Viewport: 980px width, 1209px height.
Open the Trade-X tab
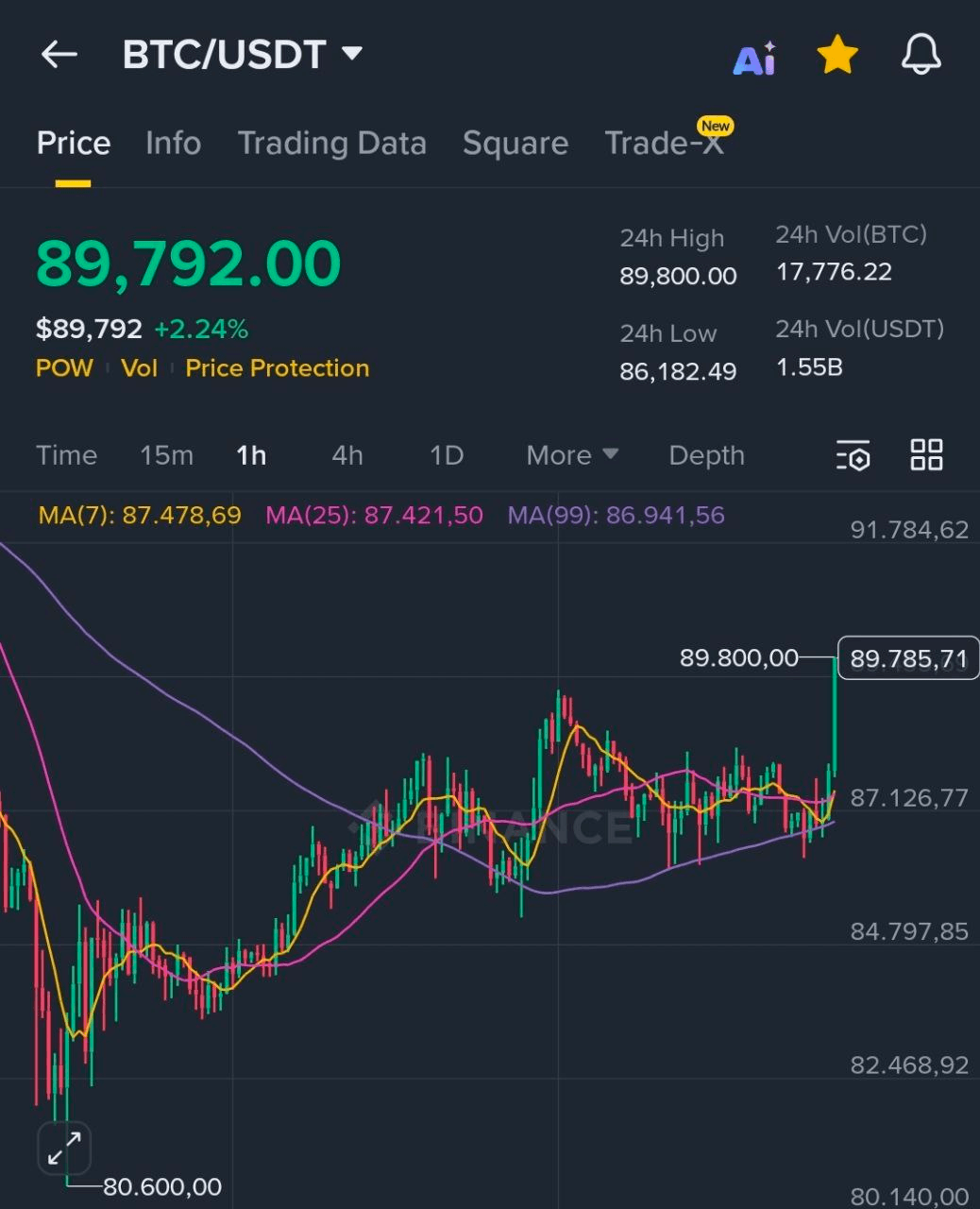(x=665, y=143)
